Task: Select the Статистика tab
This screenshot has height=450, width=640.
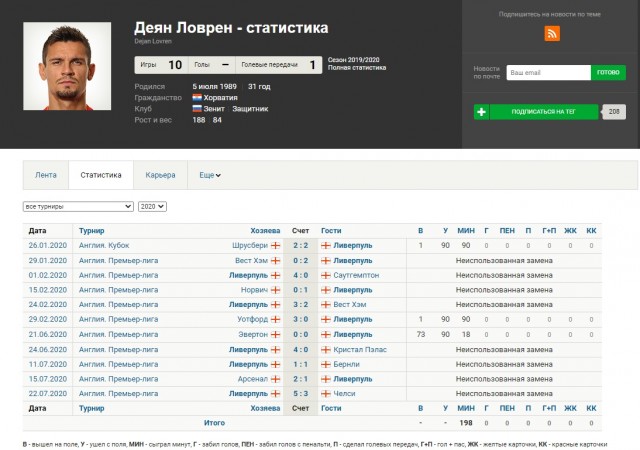Action: (x=101, y=175)
